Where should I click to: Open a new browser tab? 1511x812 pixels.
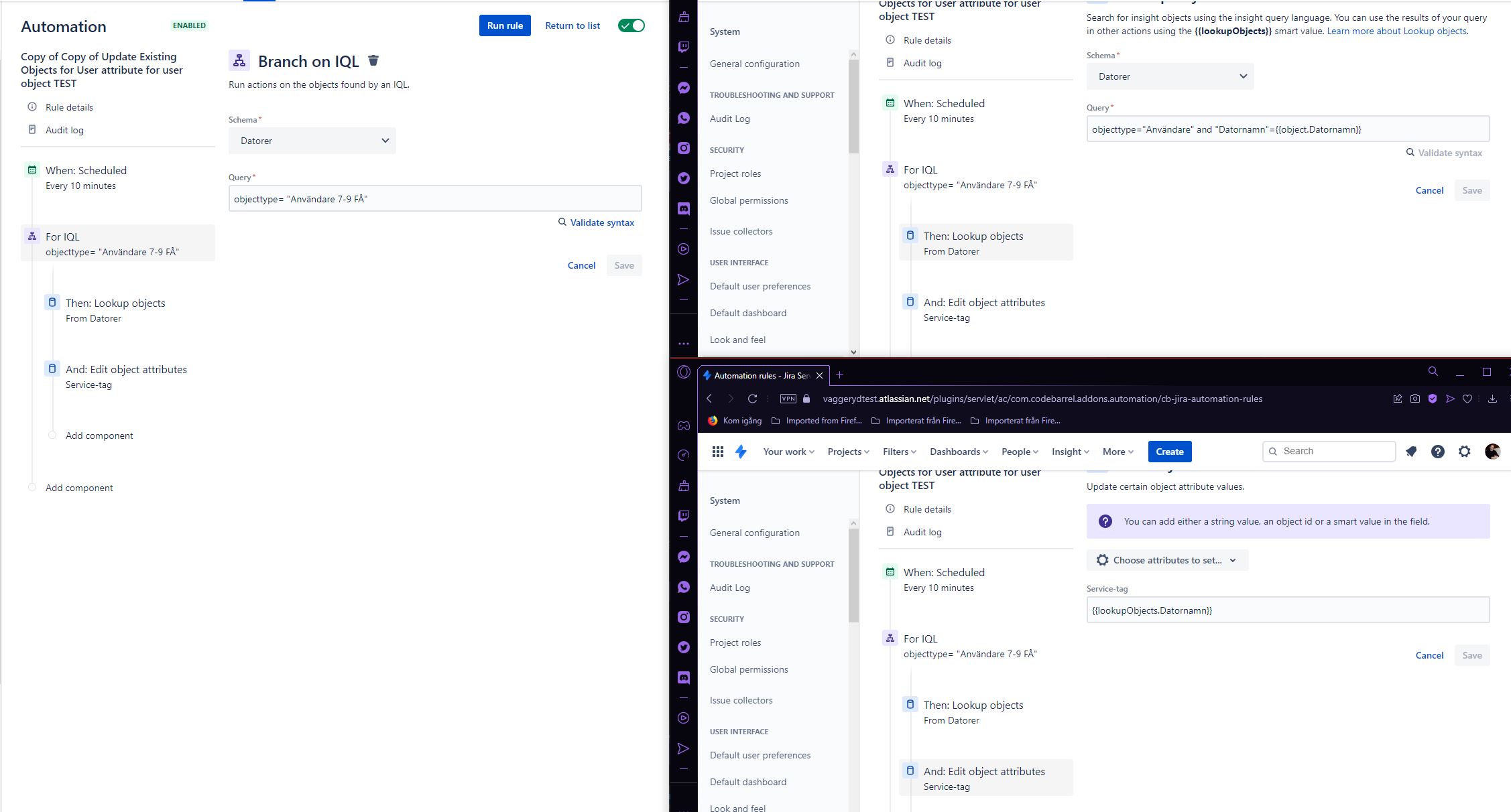(x=839, y=375)
